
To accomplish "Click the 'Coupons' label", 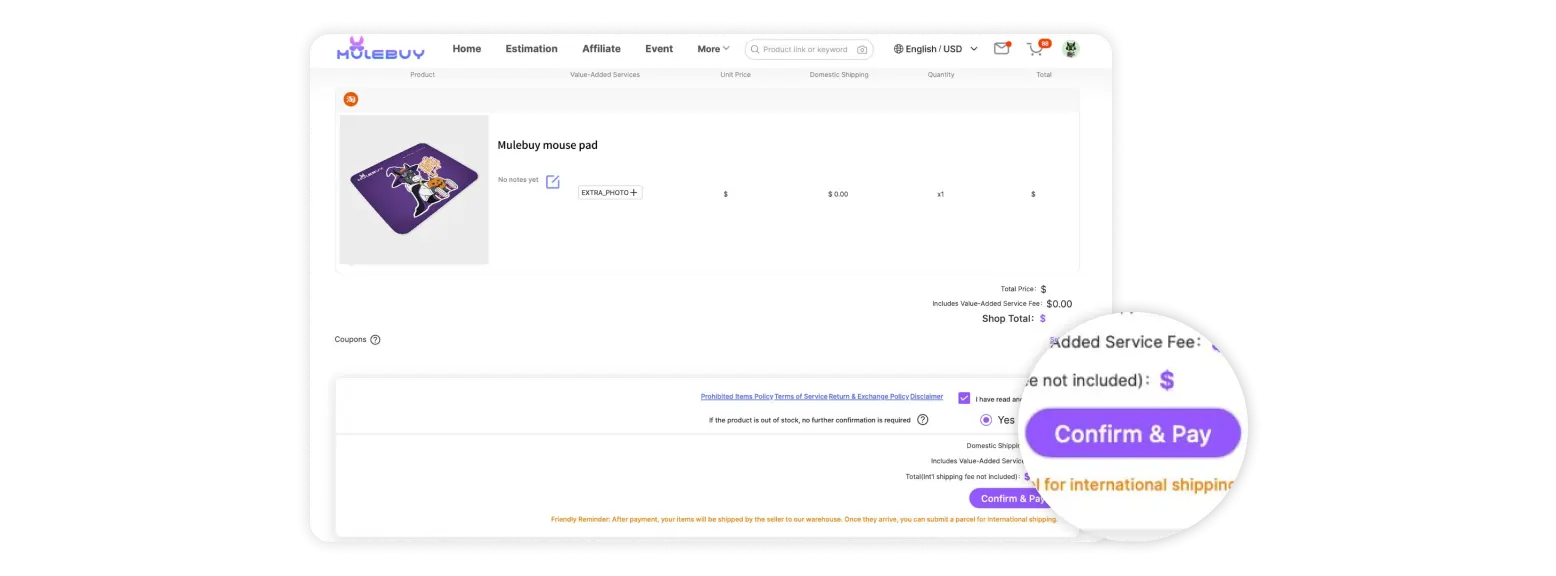I will pyautogui.click(x=351, y=340).
